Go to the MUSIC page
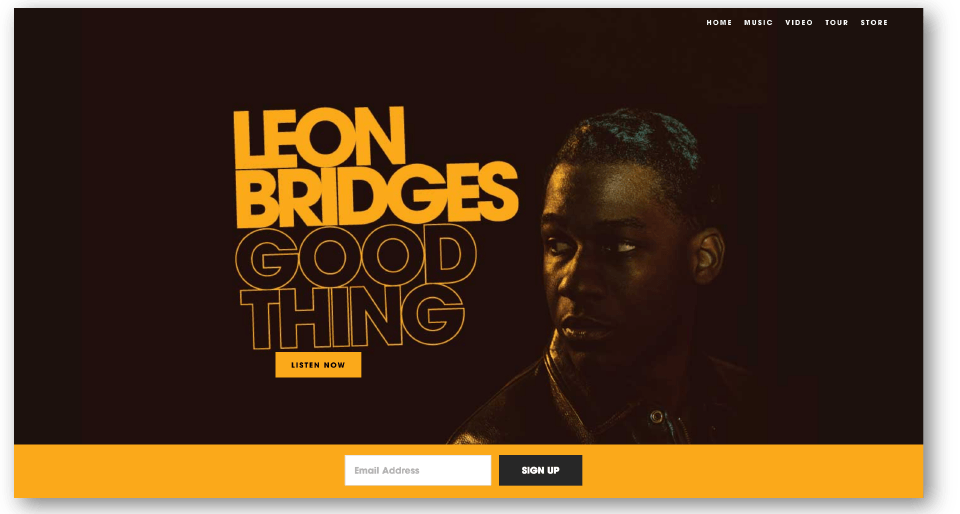Viewport: 960px width, 514px height. (x=758, y=23)
